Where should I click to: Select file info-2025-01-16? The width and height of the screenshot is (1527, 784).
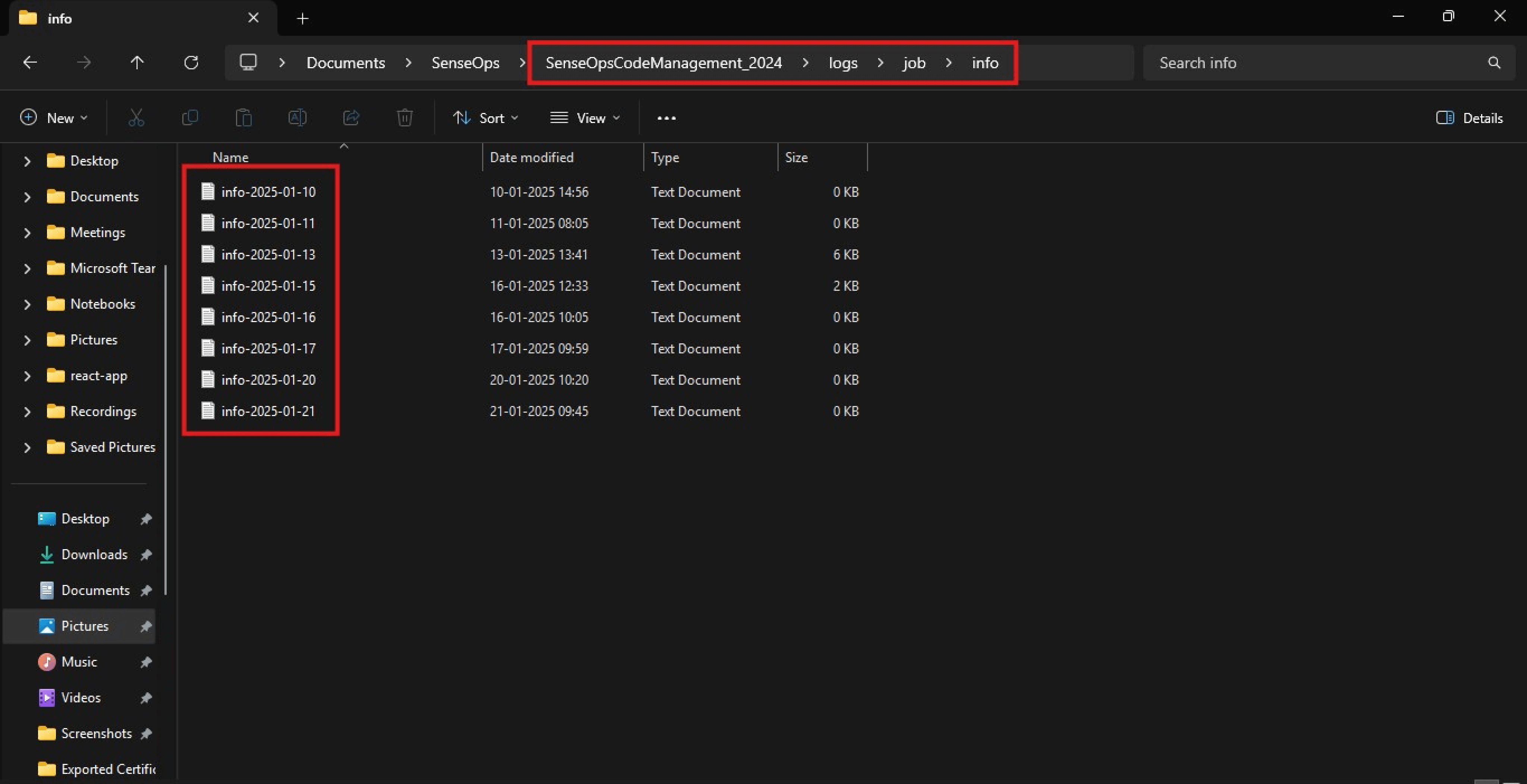pyautogui.click(x=268, y=317)
